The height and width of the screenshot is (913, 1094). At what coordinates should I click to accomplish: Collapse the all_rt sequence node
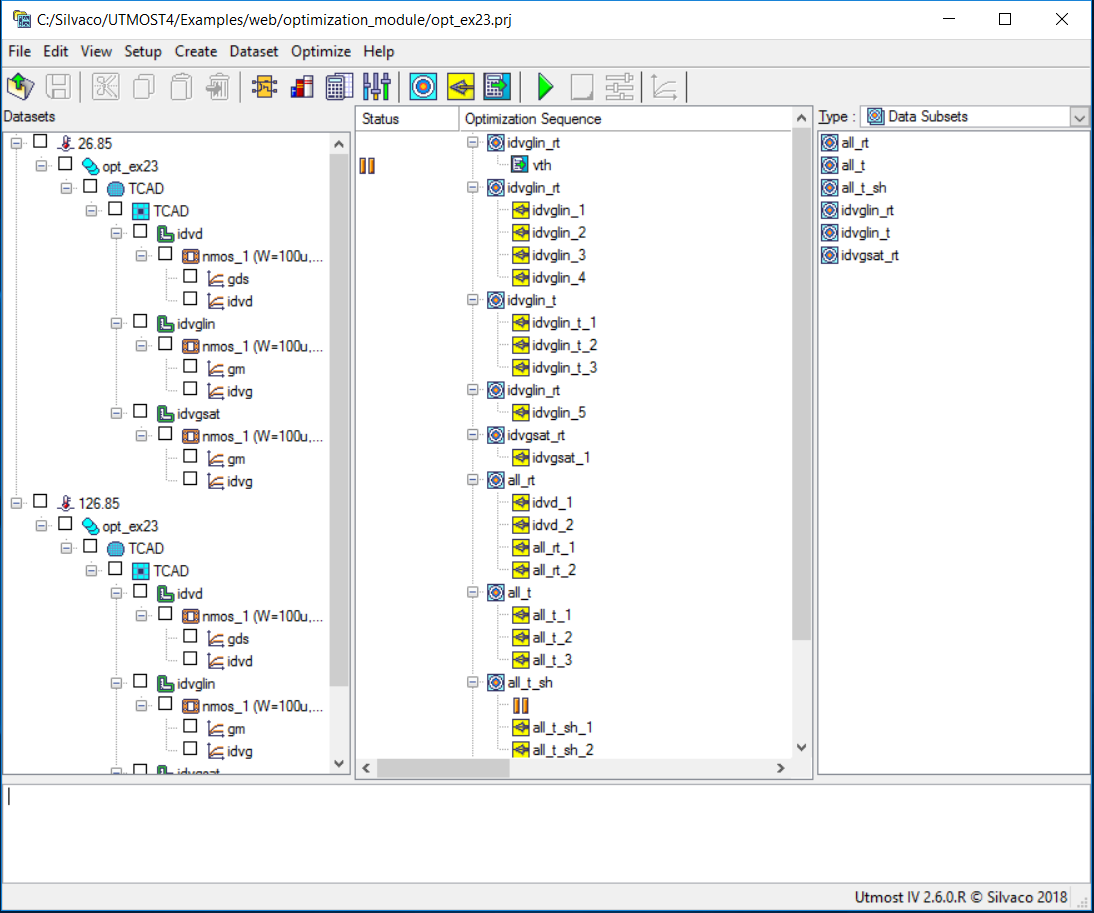pos(472,480)
